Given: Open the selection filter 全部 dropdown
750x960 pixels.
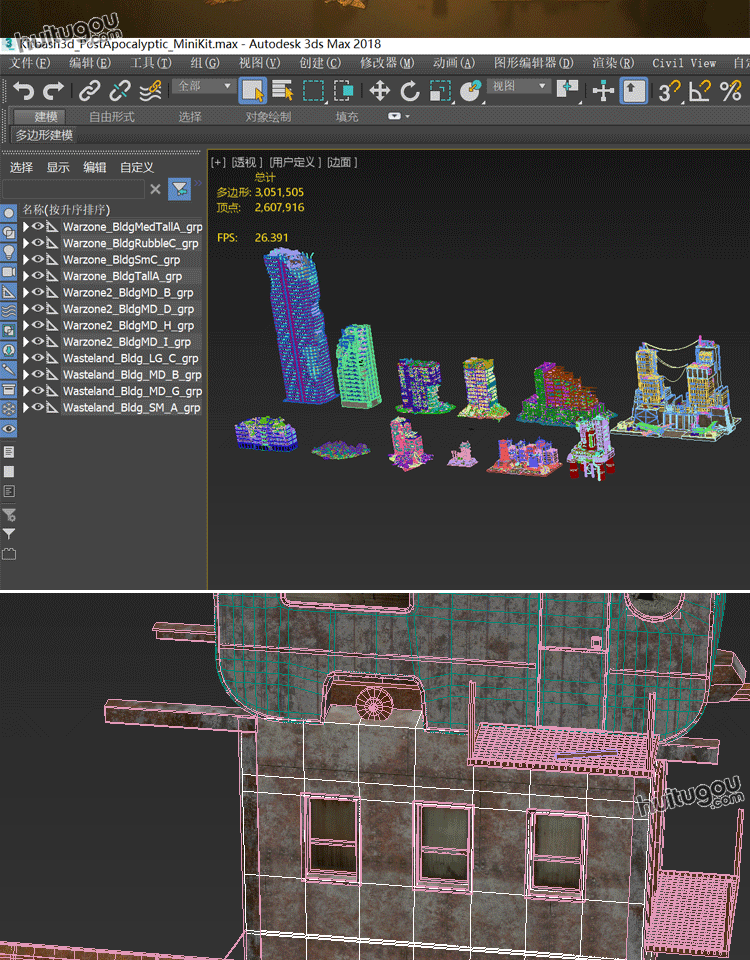Looking at the screenshot, I should tap(205, 87).
